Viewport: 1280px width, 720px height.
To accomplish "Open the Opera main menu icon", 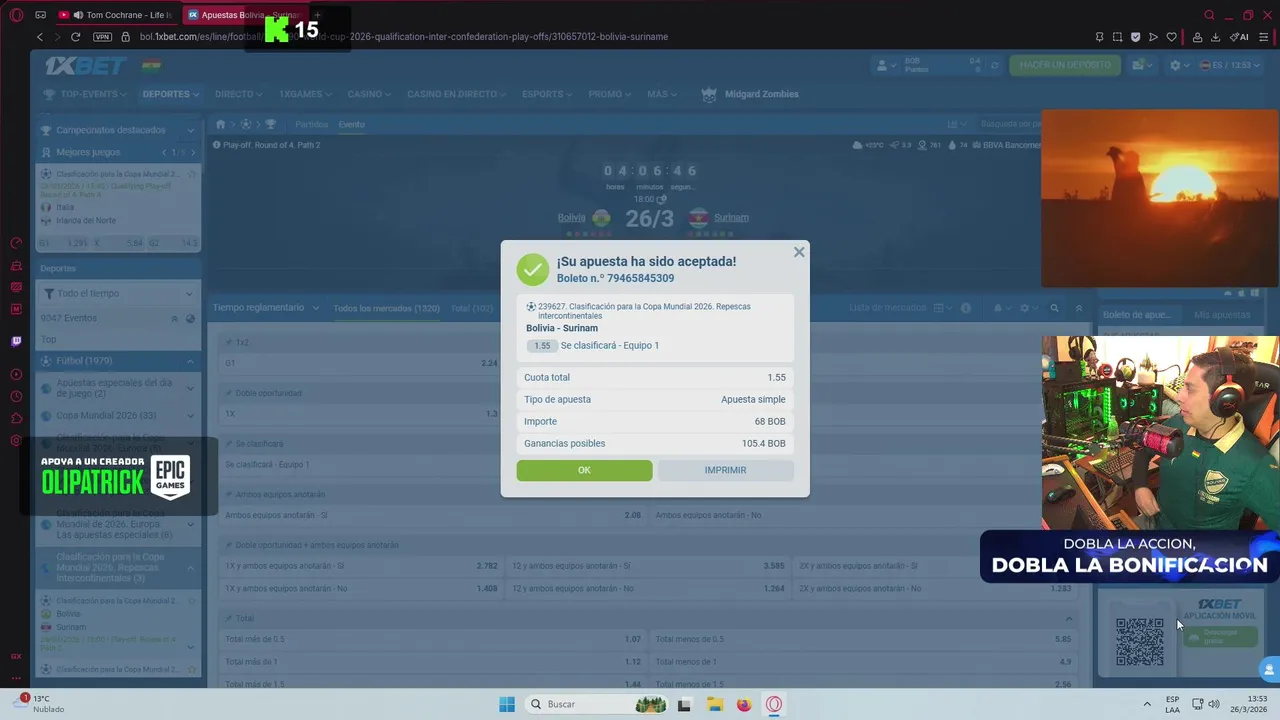I will click(16, 15).
